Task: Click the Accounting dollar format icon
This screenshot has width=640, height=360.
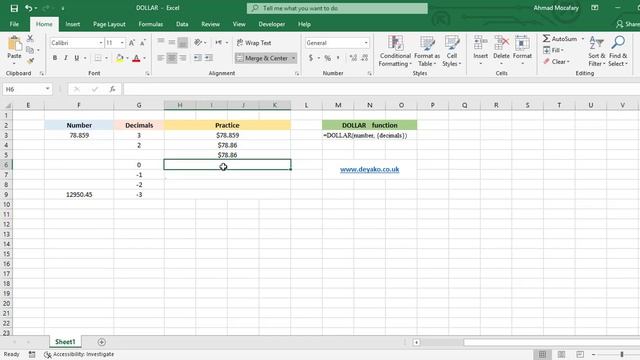Action: (x=311, y=58)
